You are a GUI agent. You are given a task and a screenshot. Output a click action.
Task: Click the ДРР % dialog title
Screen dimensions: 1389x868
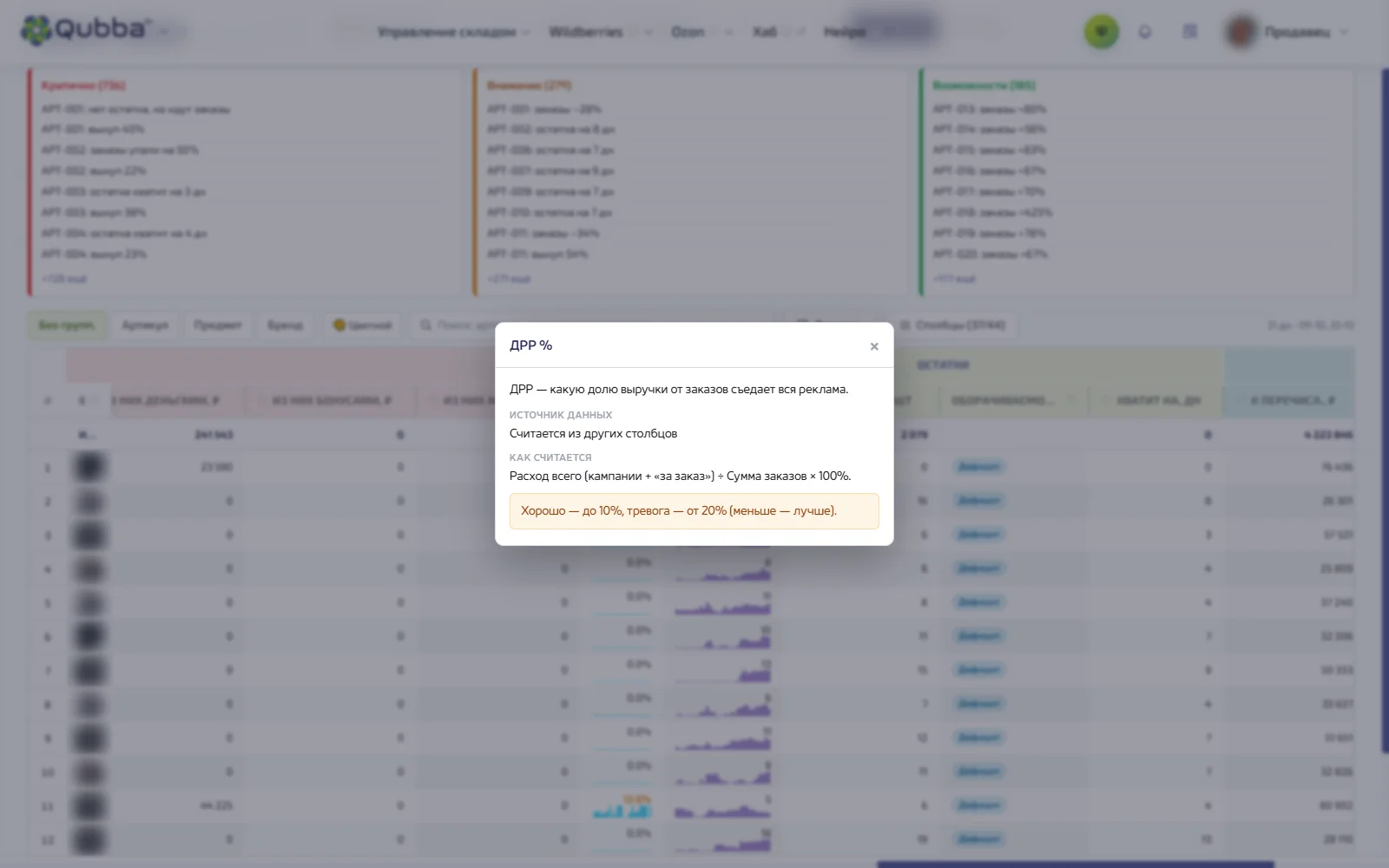click(x=530, y=345)
